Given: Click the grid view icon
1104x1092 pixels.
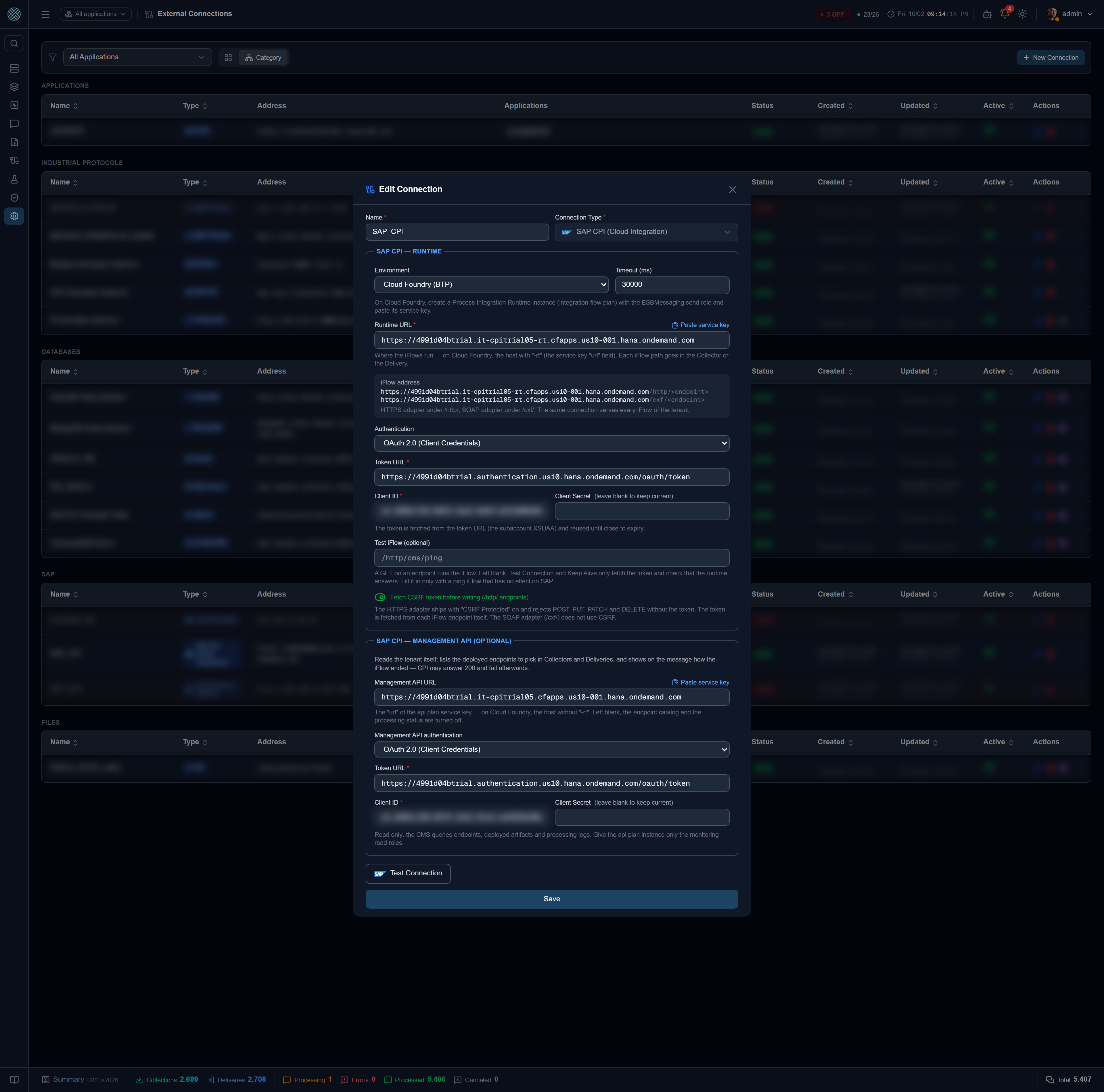Looking at the screenshot, I should coord(228,58).
